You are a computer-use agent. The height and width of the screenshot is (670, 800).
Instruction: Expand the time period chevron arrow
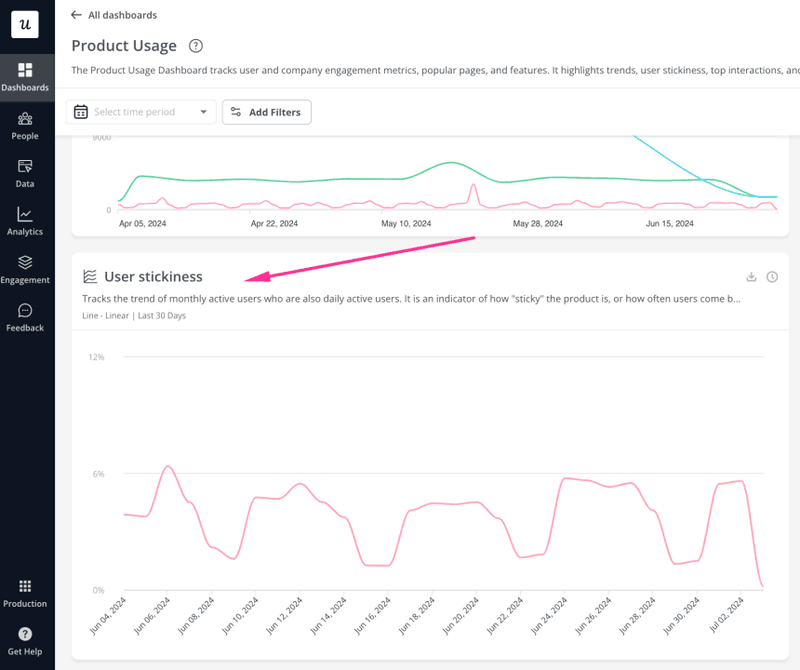(x=206, y=112)
